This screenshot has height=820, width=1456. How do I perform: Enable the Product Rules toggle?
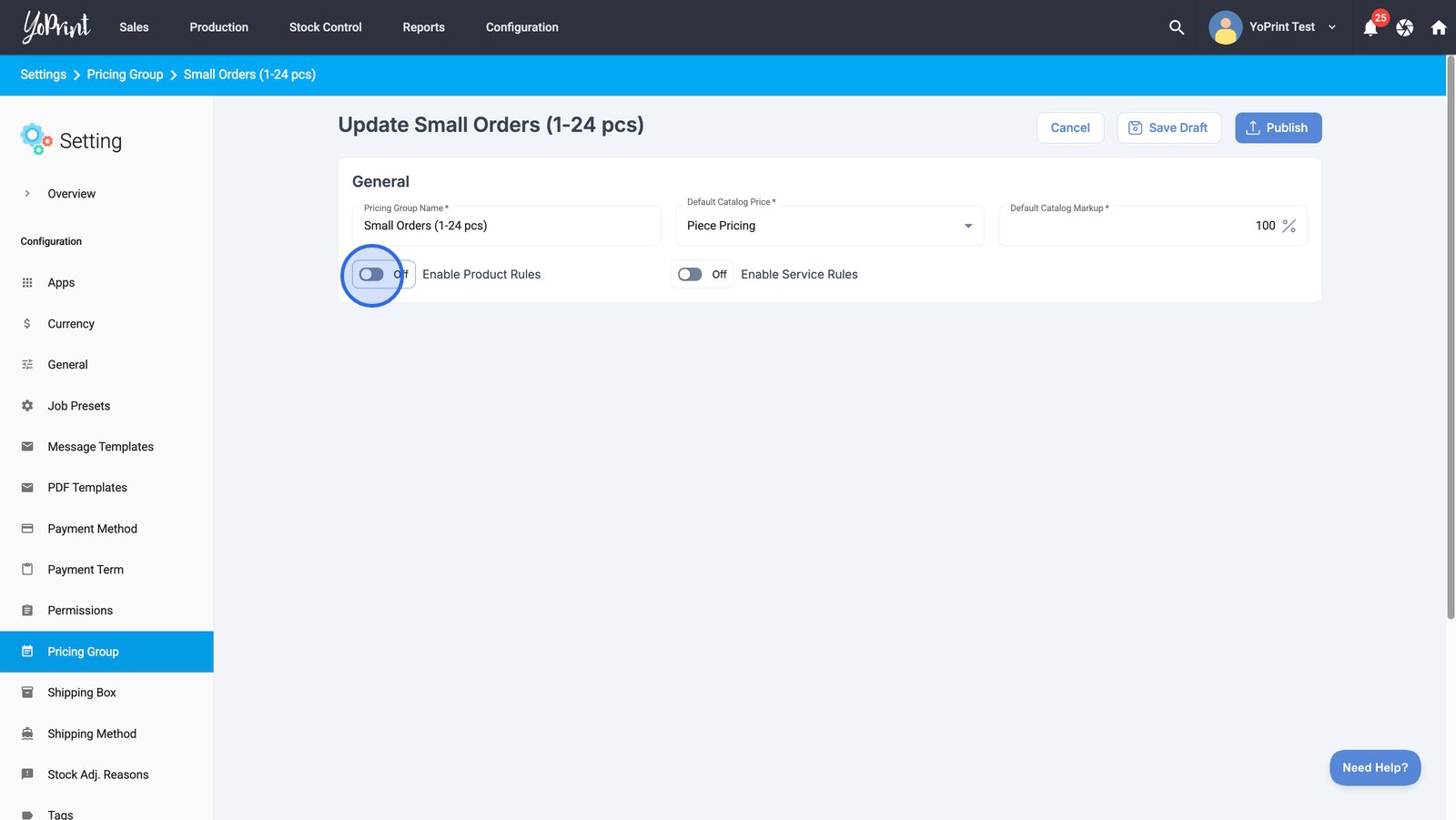point(371,275)
